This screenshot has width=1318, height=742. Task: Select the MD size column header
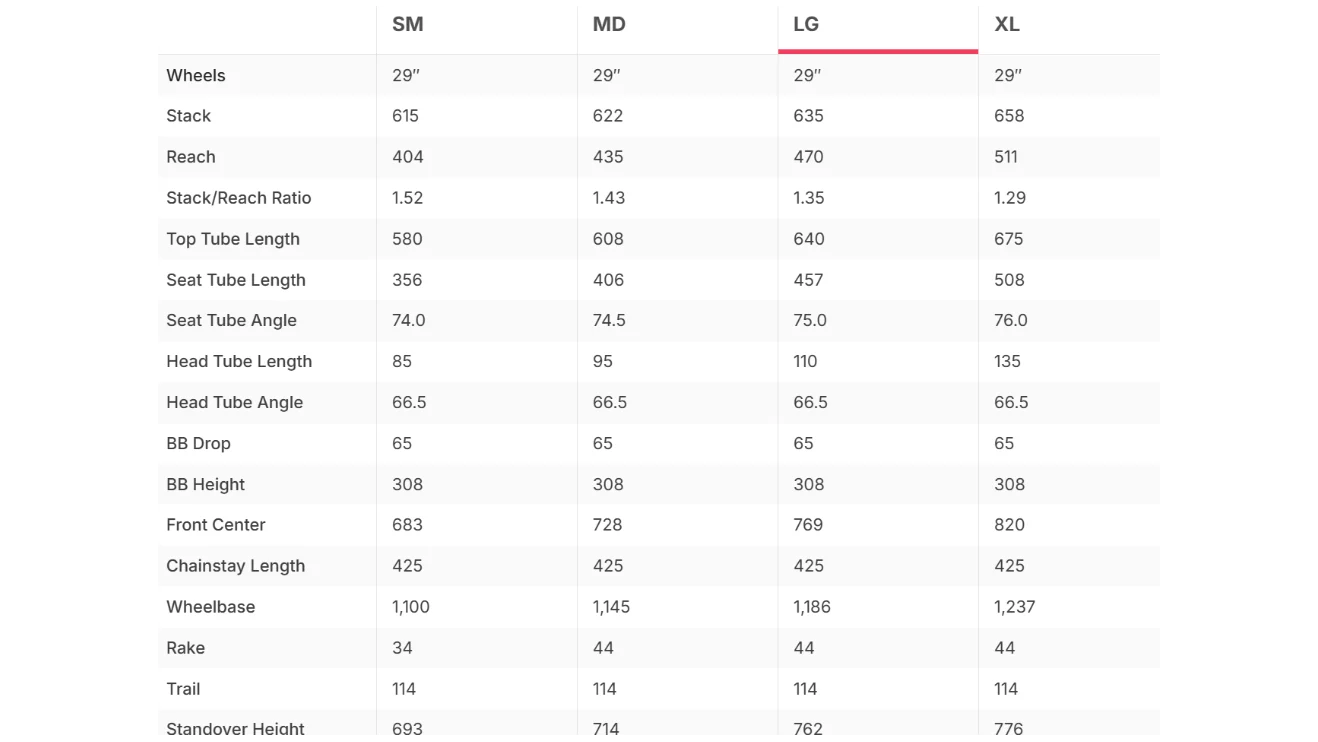click(x=609, y=25)
